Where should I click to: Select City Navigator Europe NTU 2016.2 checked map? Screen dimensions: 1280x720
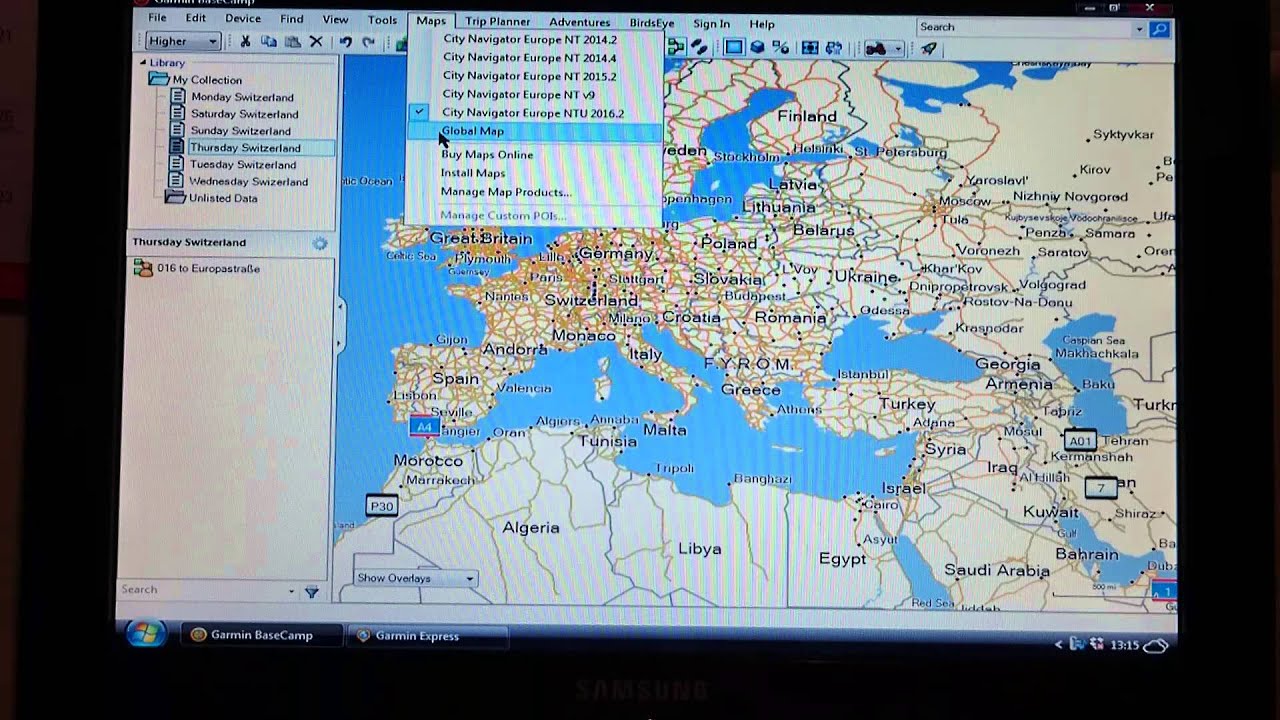click(533, 113)
